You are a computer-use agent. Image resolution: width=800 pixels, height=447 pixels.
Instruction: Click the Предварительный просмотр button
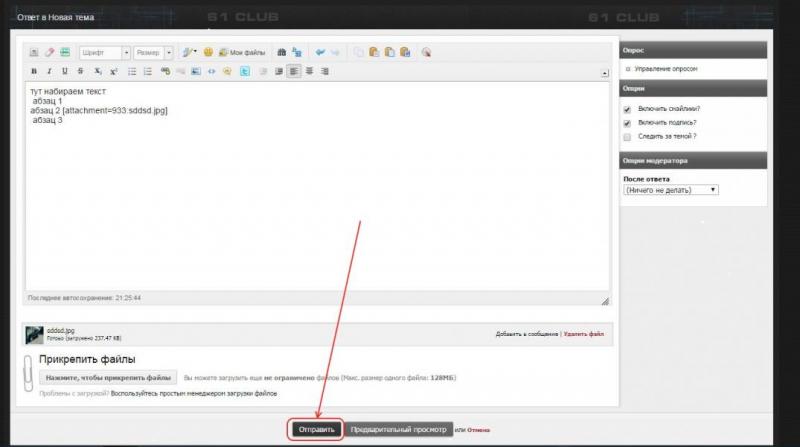coord(400,429)
